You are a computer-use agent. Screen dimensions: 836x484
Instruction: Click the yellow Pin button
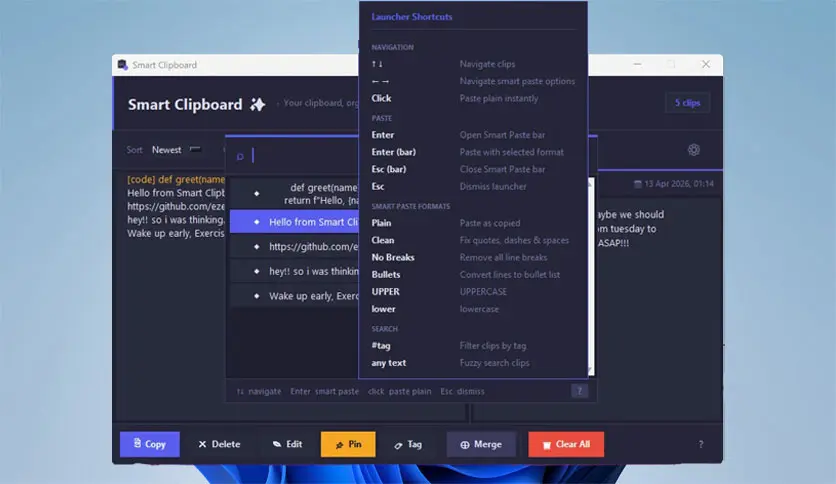click(x=348, y=444)
